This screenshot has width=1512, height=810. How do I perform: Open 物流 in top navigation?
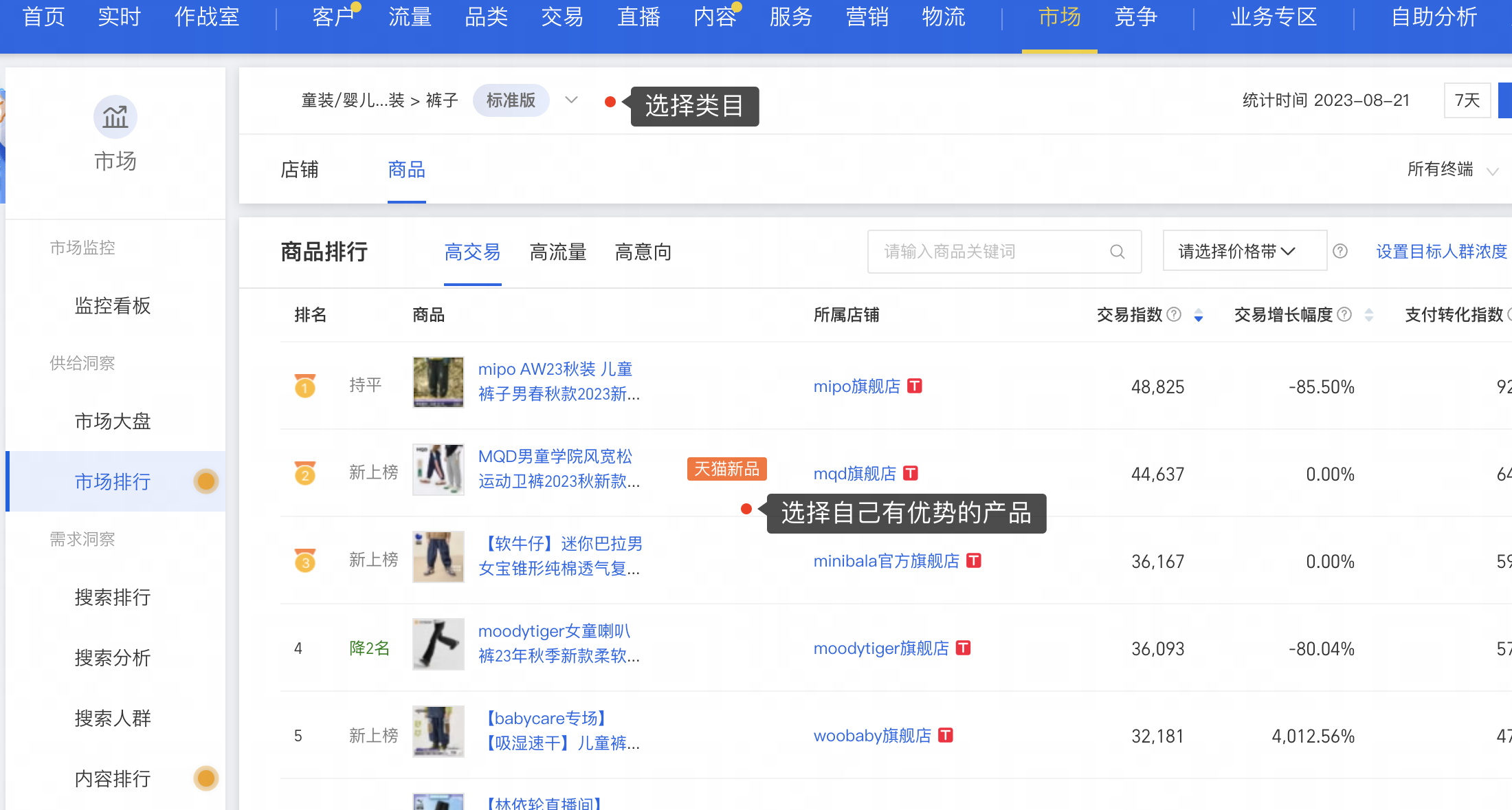tap(944, 17)
